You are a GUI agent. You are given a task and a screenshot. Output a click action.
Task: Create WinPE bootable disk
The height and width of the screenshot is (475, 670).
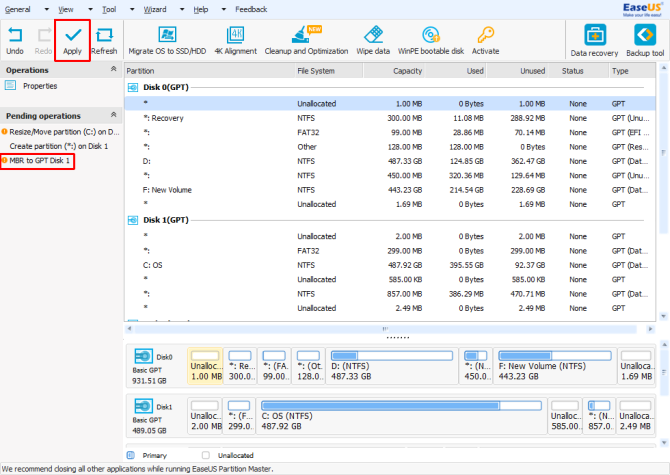431,41
